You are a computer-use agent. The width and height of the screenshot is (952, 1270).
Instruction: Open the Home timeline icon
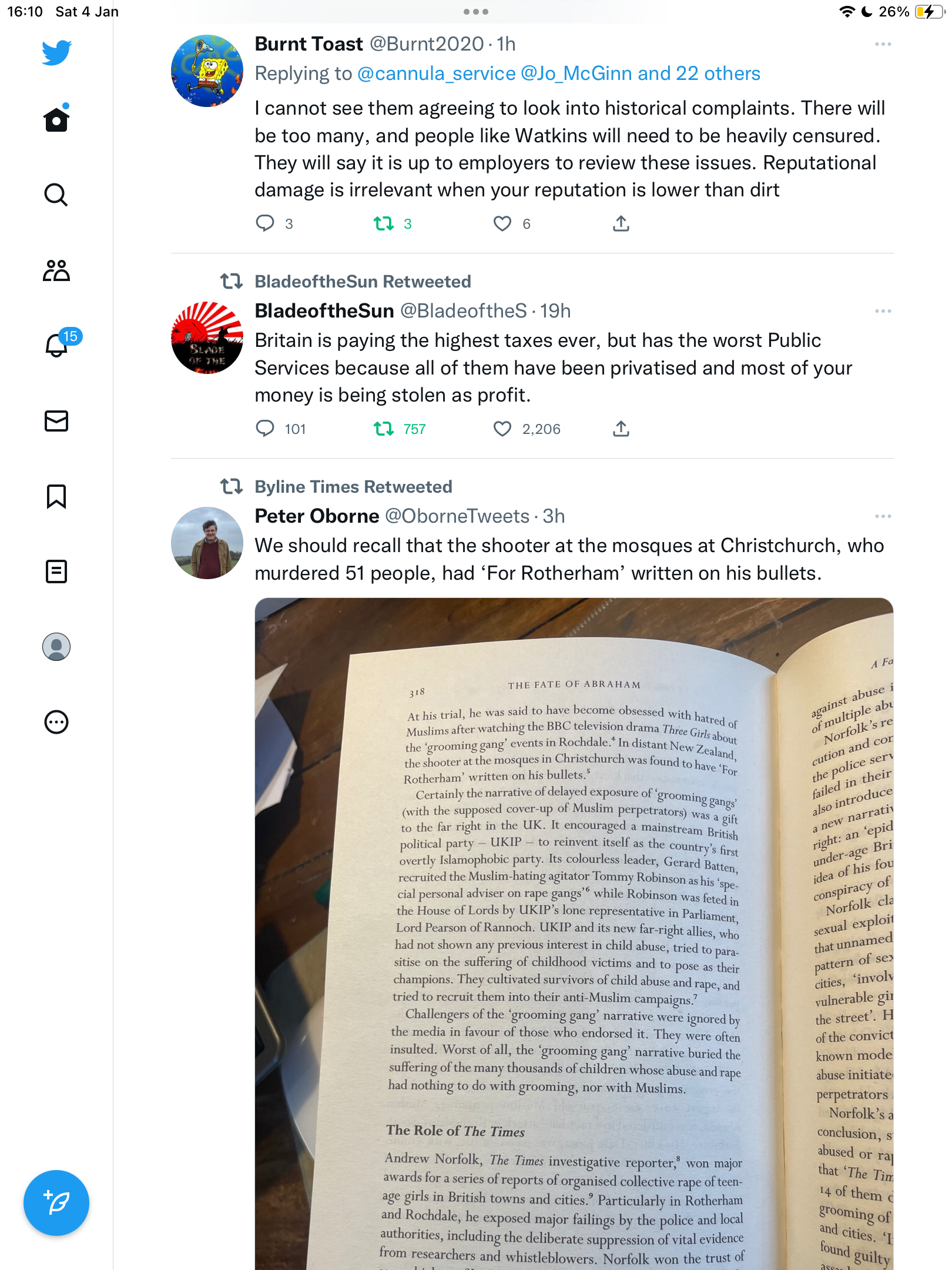click(56, 119)
